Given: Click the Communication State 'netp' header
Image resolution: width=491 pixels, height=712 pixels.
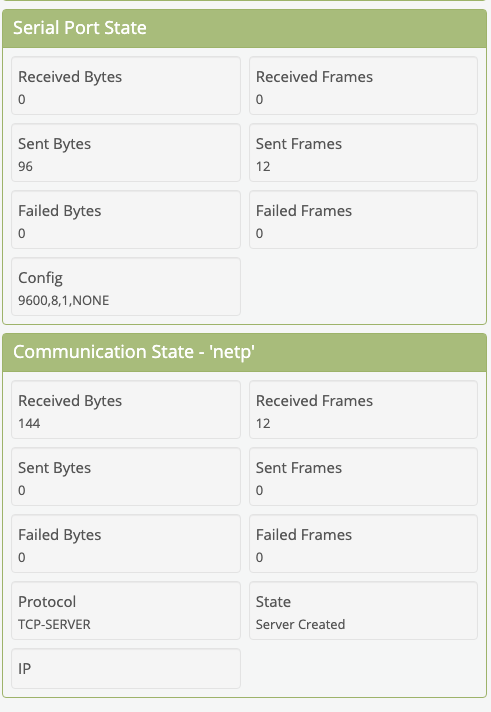Looking at the screenshot, I should tap(244, 352).
